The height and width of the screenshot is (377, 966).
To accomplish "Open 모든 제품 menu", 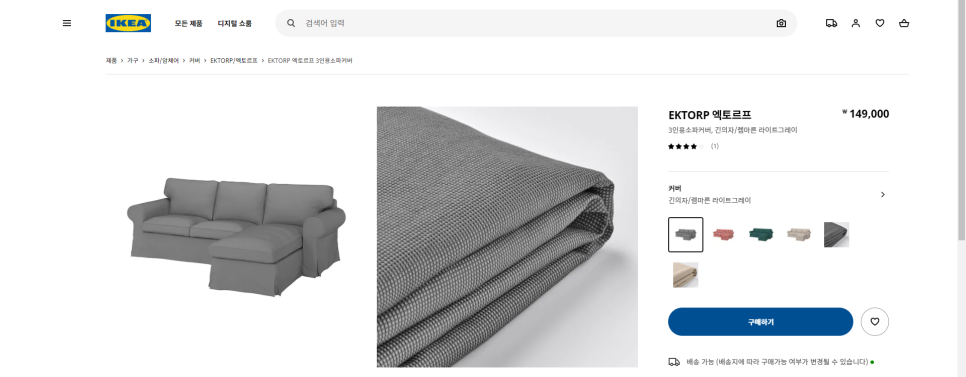I will [189, 23].
